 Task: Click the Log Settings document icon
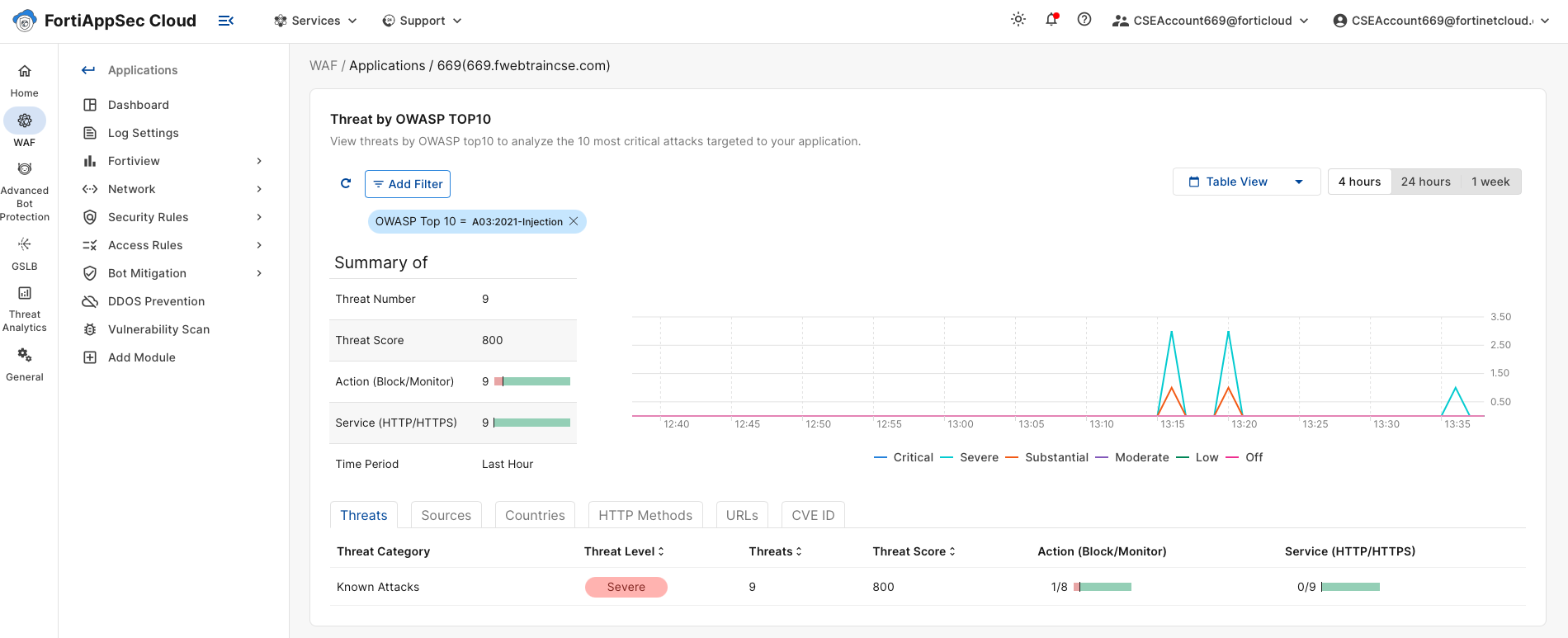(90, 133)
